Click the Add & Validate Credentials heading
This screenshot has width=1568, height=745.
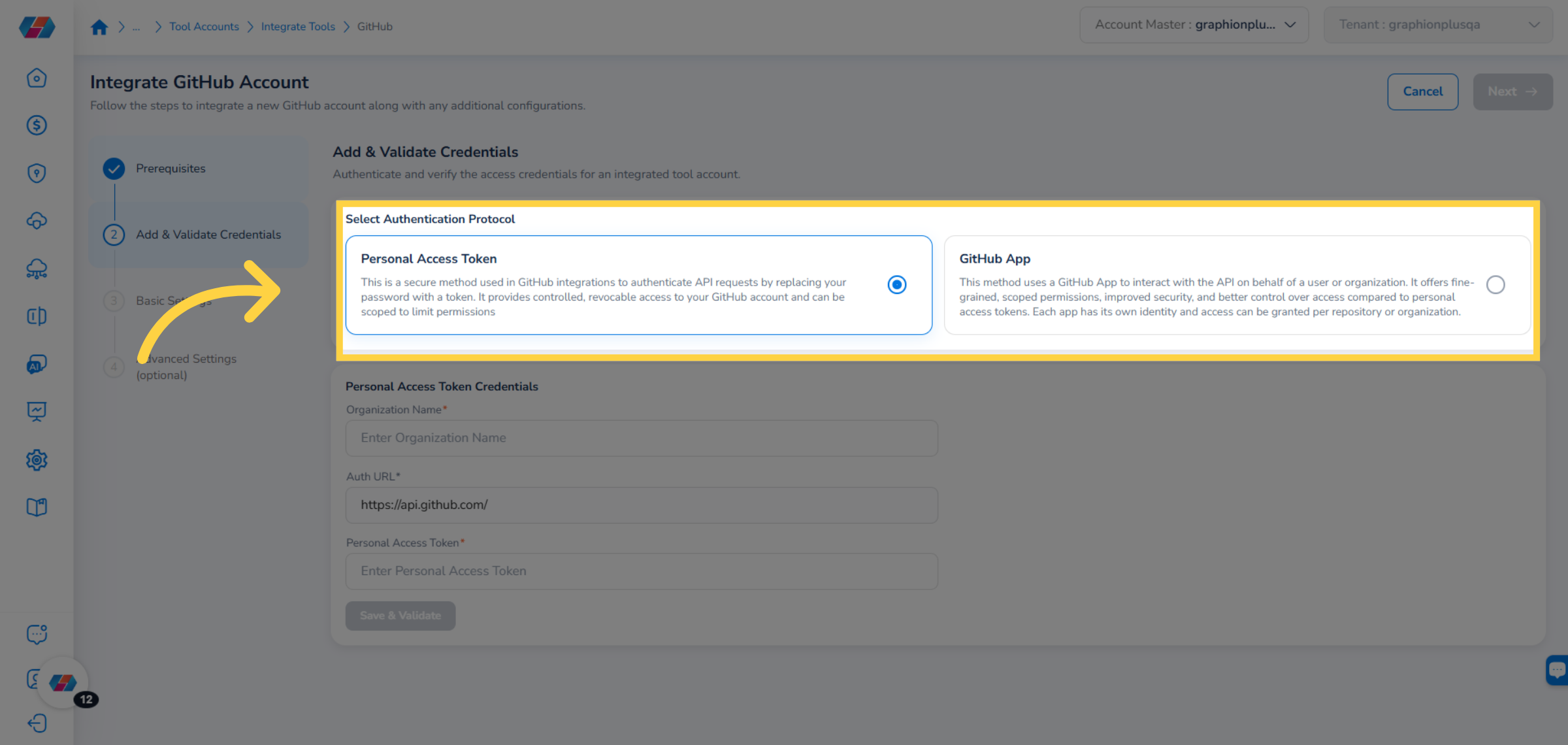425,152
